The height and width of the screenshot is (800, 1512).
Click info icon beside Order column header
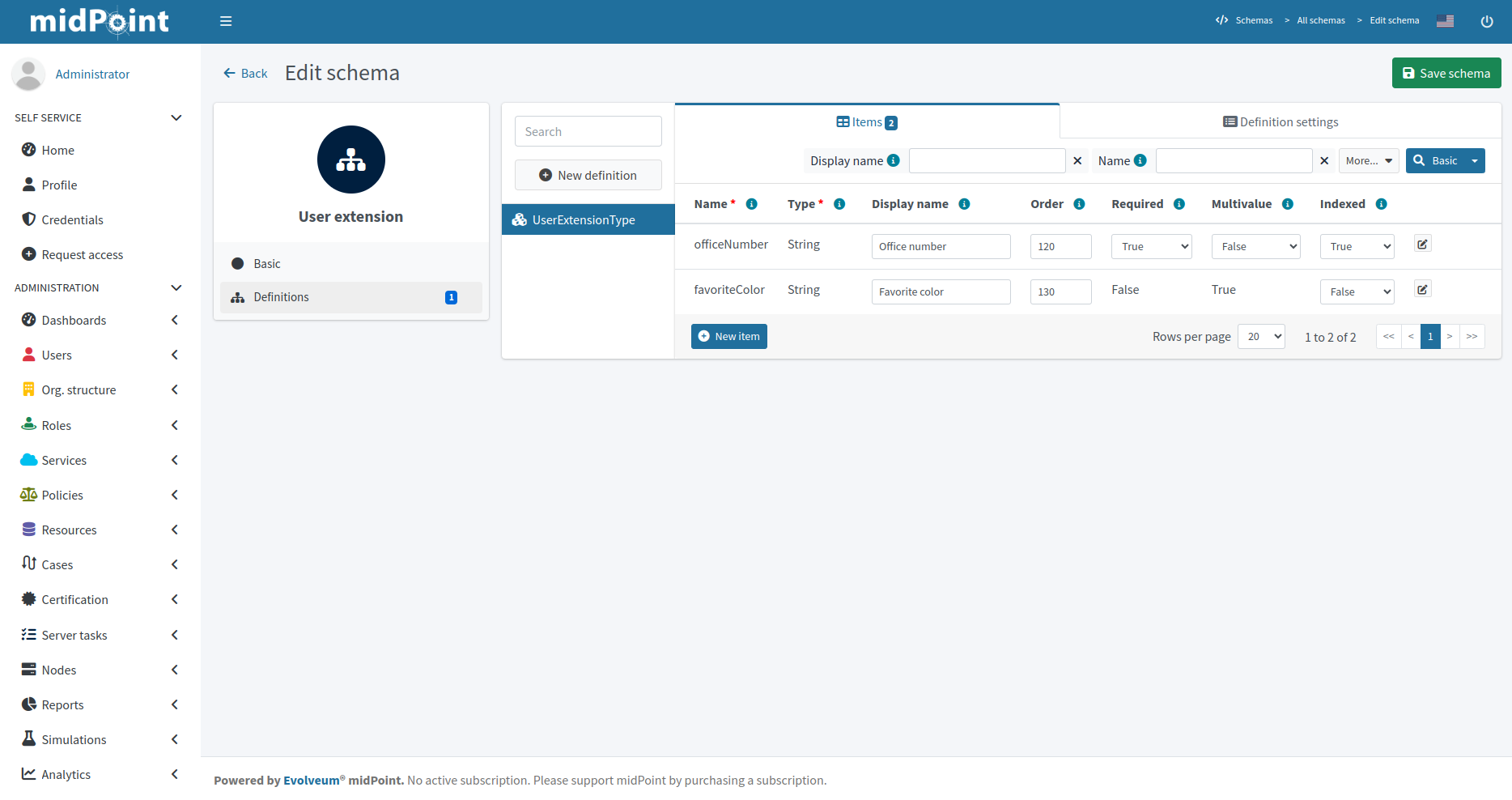click(1079, 204)
